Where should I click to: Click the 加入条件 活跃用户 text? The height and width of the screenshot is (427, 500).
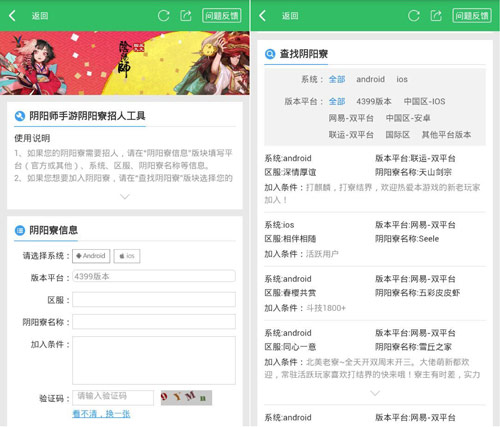pyautogui.click(x=302, y=254)
